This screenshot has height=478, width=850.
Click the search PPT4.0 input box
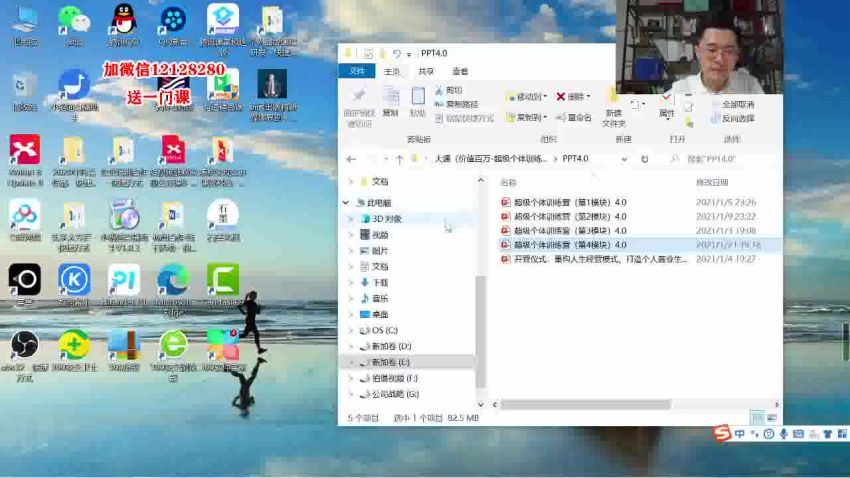(724, 159)
